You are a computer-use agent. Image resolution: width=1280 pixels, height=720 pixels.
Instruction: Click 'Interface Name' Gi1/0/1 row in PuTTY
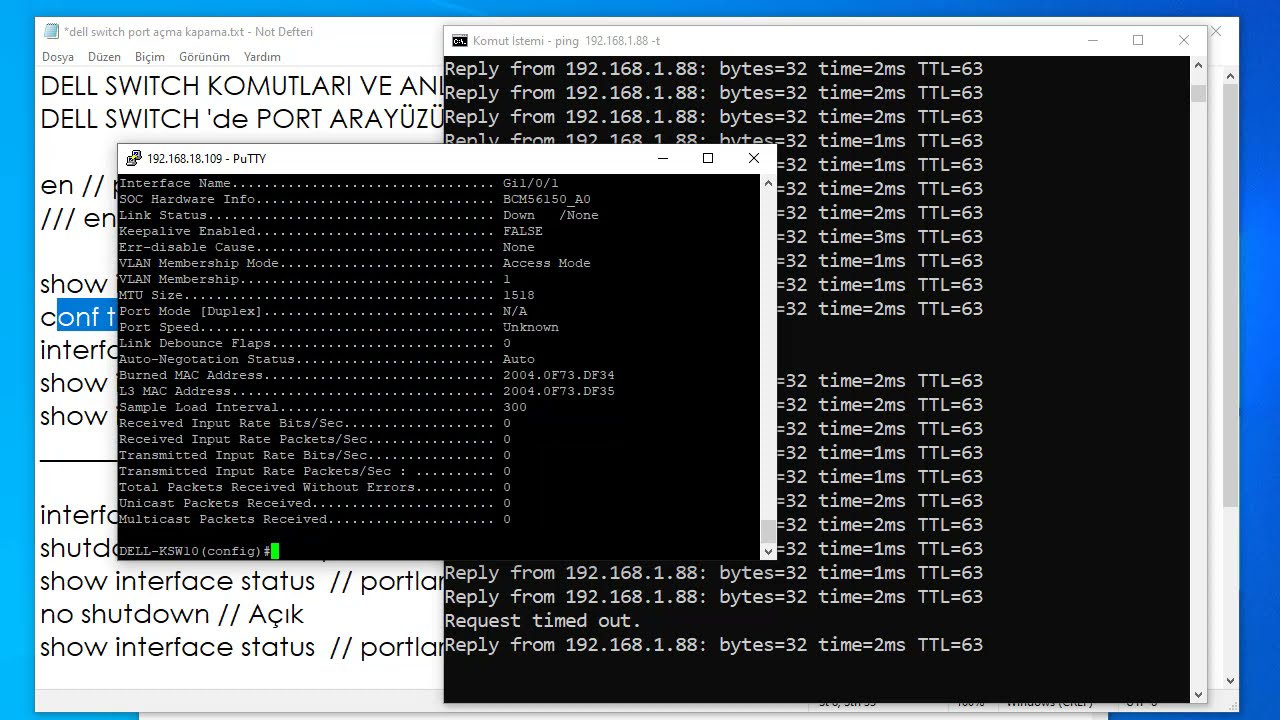tap(338, 183)
